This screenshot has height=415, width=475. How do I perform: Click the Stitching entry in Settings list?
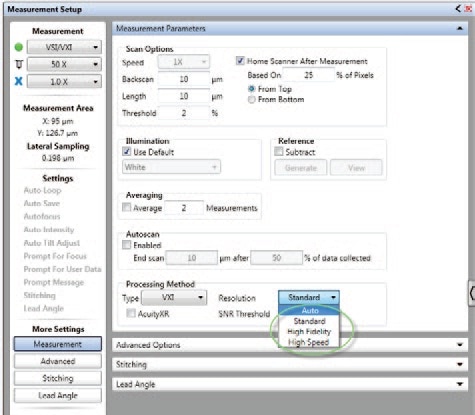click(x=40, y=295)
